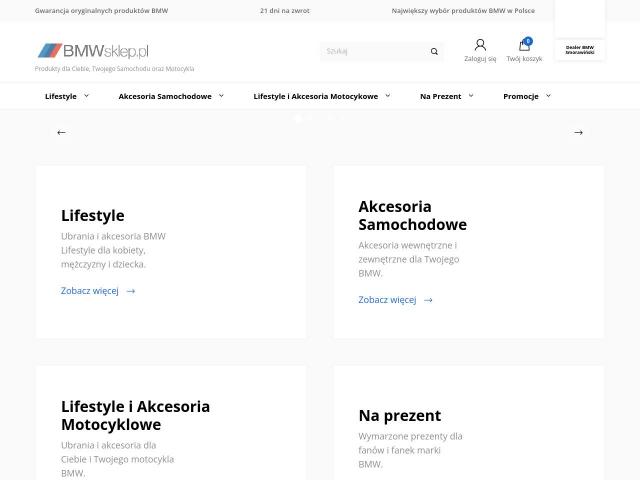Click text Ubrania i akcesoria BMW Lifestyle
The height and width of the screenshot is (480, 640).
tap(113, 250)
